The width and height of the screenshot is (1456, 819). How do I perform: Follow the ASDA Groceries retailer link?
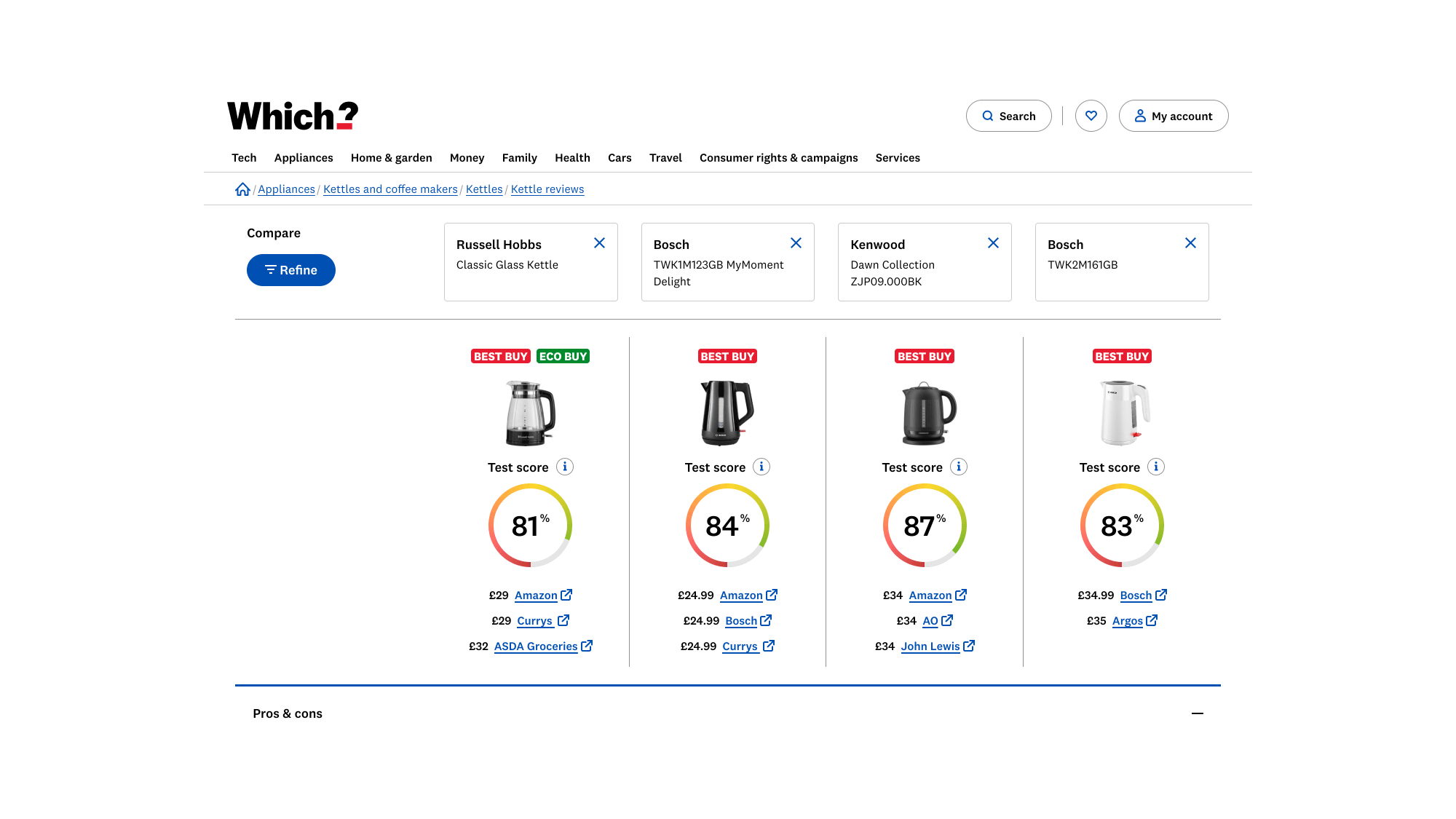[536, 646]
